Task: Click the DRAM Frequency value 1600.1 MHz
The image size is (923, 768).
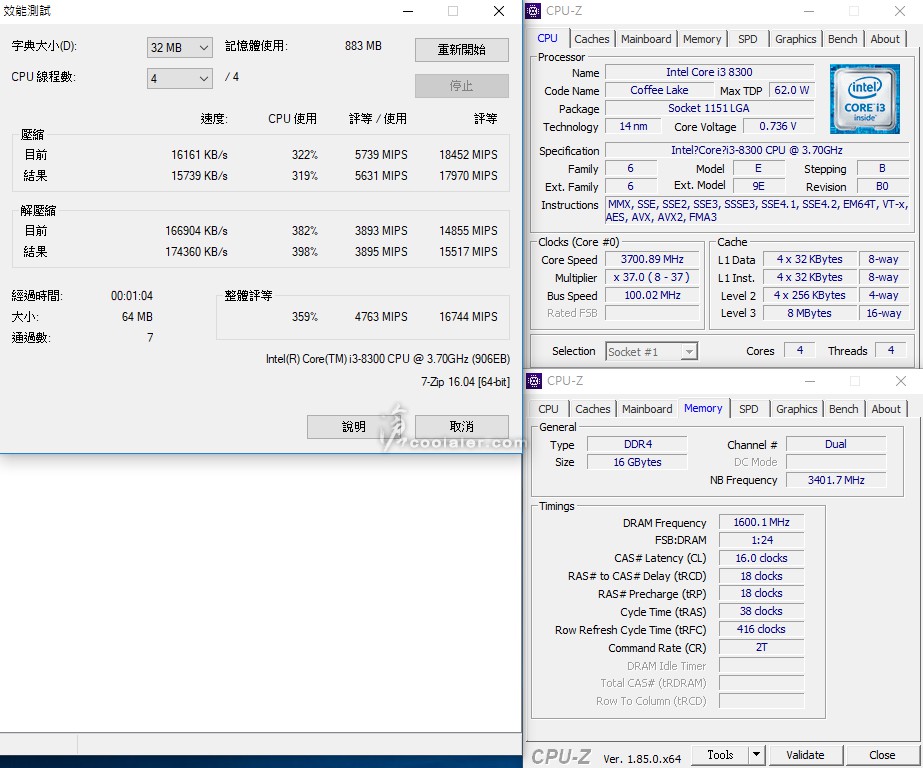Action: coord(761,522)
